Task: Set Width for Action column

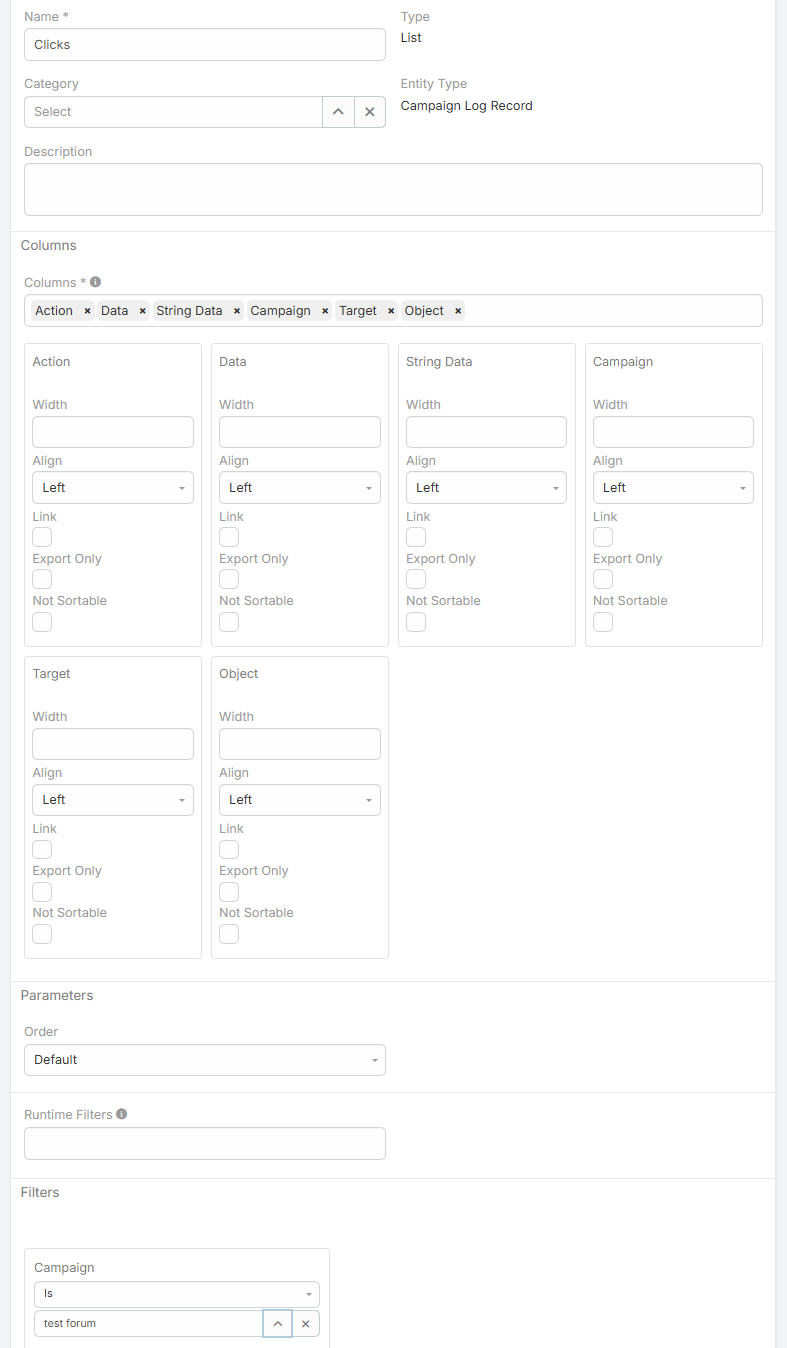Action: click(113, 432)
